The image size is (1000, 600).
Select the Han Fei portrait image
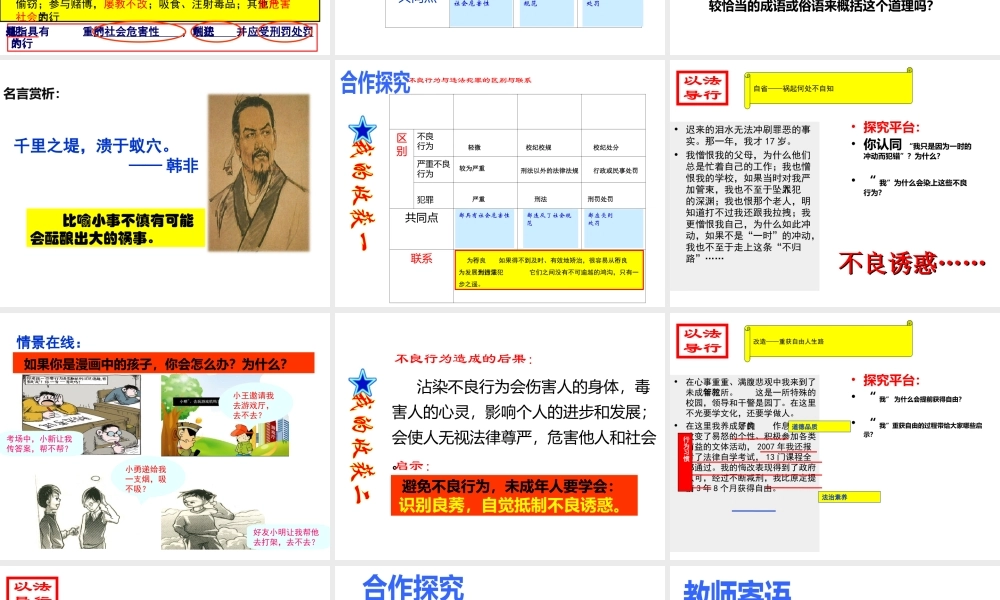259,173
